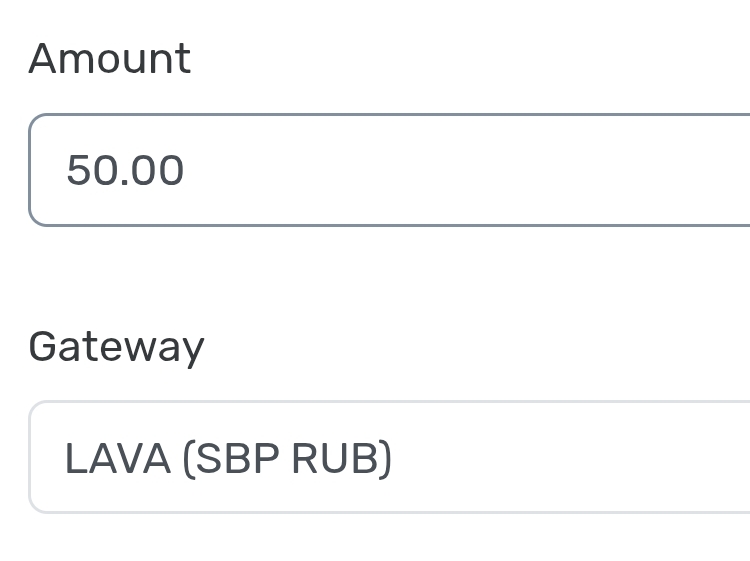The image size is (750, 561).
Task: Click the LAVA (SBP RUB) text
Action: tap(228, 458)
